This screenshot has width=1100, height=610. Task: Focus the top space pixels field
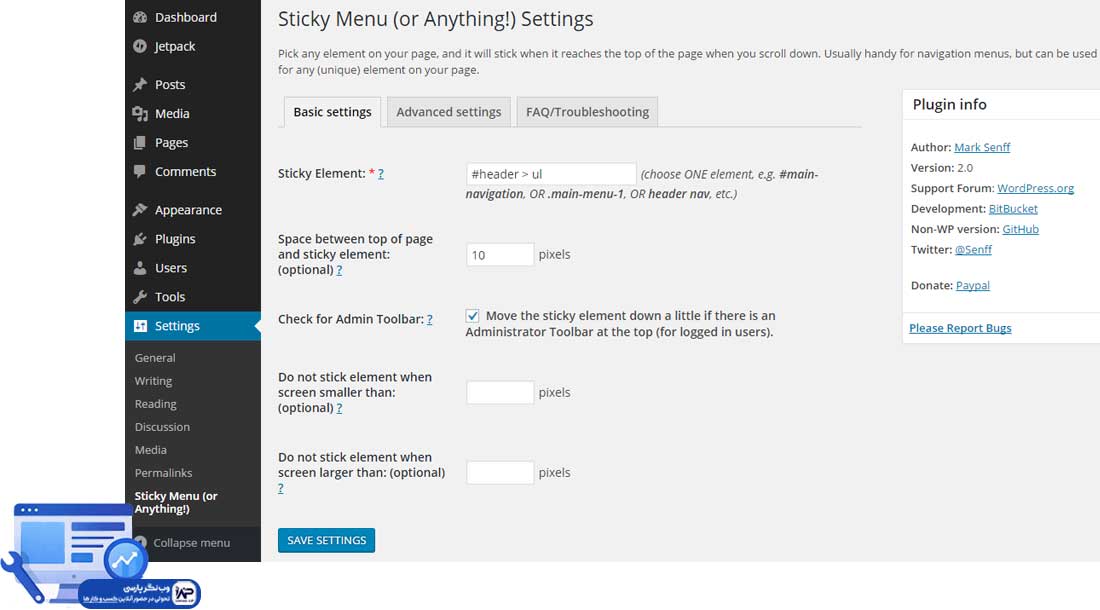tap(499, 255)
